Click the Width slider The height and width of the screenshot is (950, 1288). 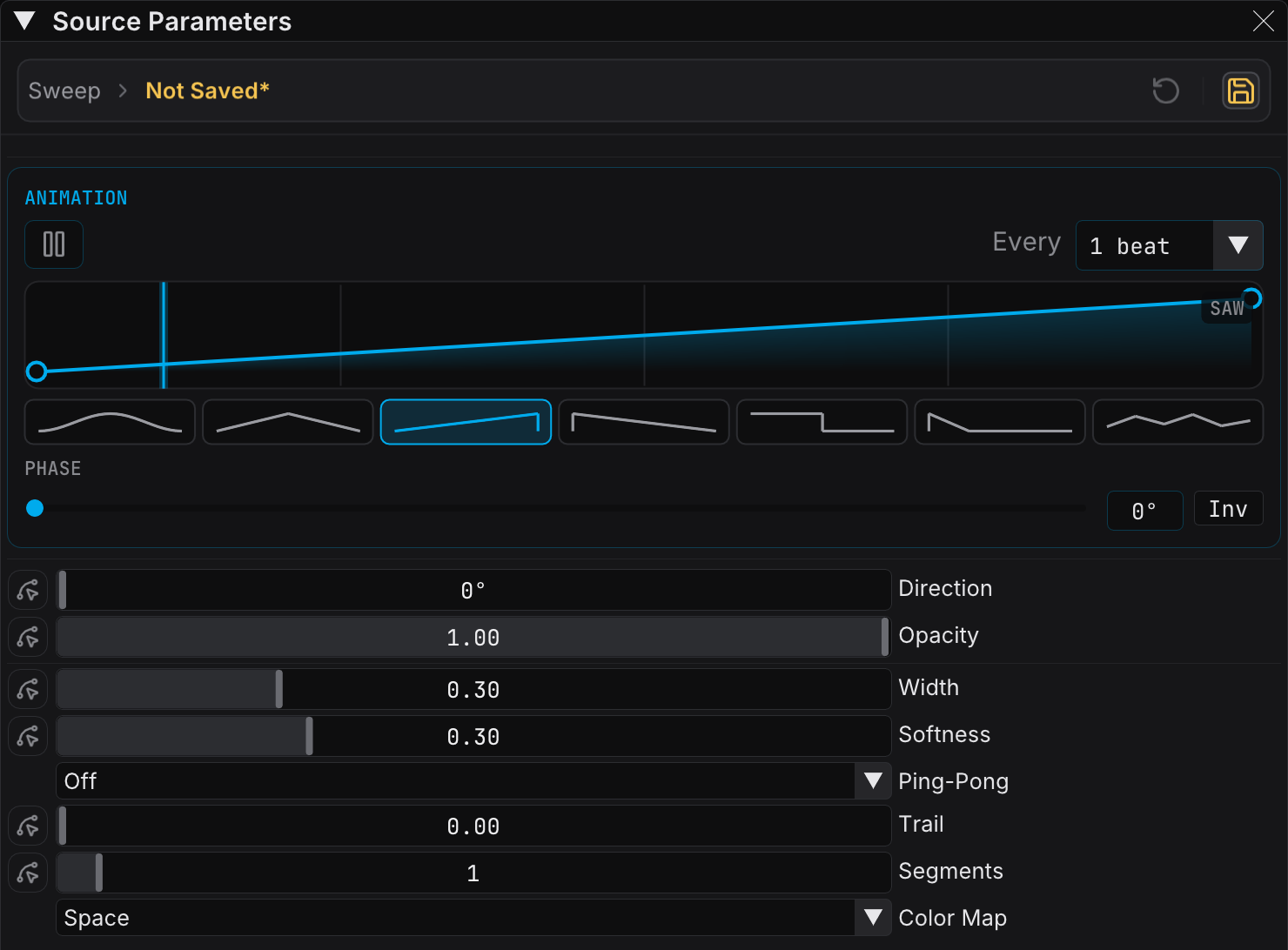[x=473, y=689]
